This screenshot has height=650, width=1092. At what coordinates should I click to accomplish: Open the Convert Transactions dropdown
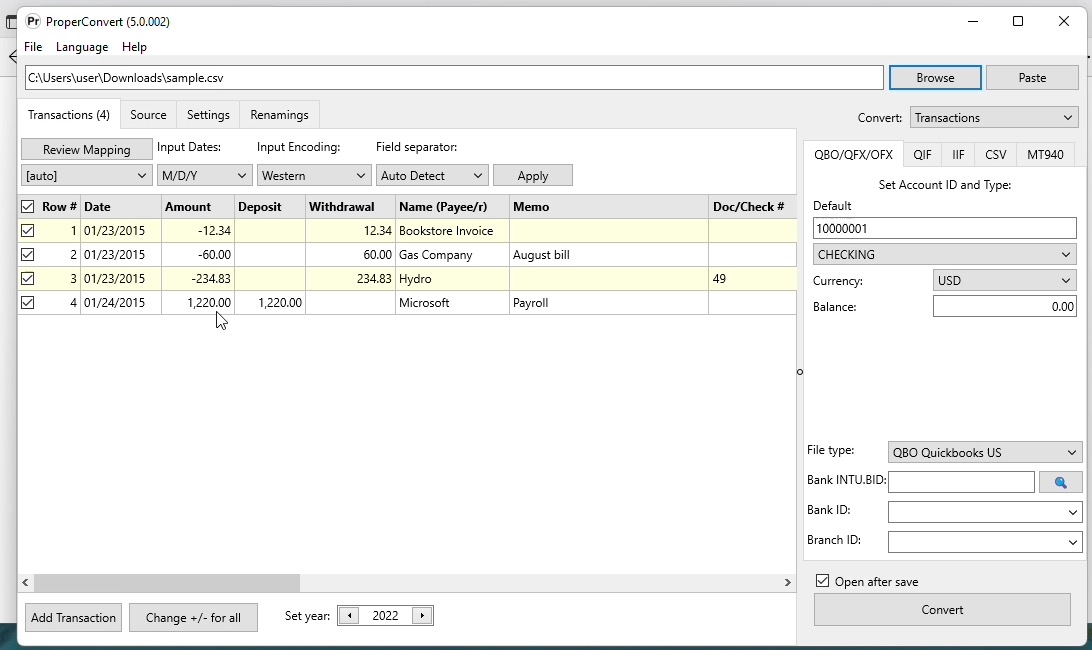pos(994,118)
